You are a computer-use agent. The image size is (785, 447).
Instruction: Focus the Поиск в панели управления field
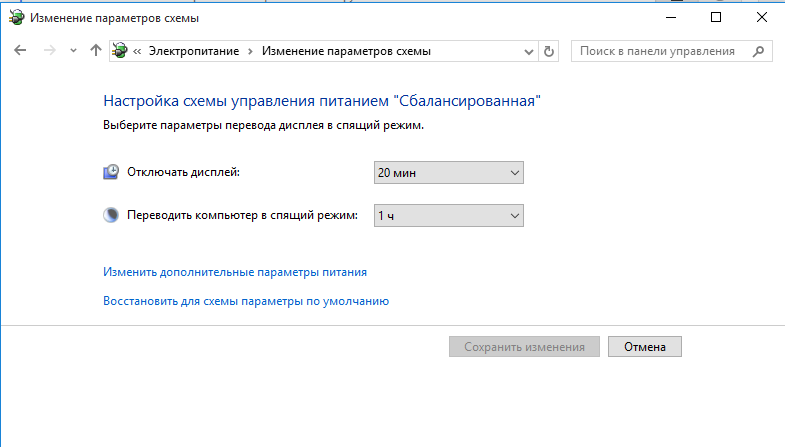click(660, 51)
